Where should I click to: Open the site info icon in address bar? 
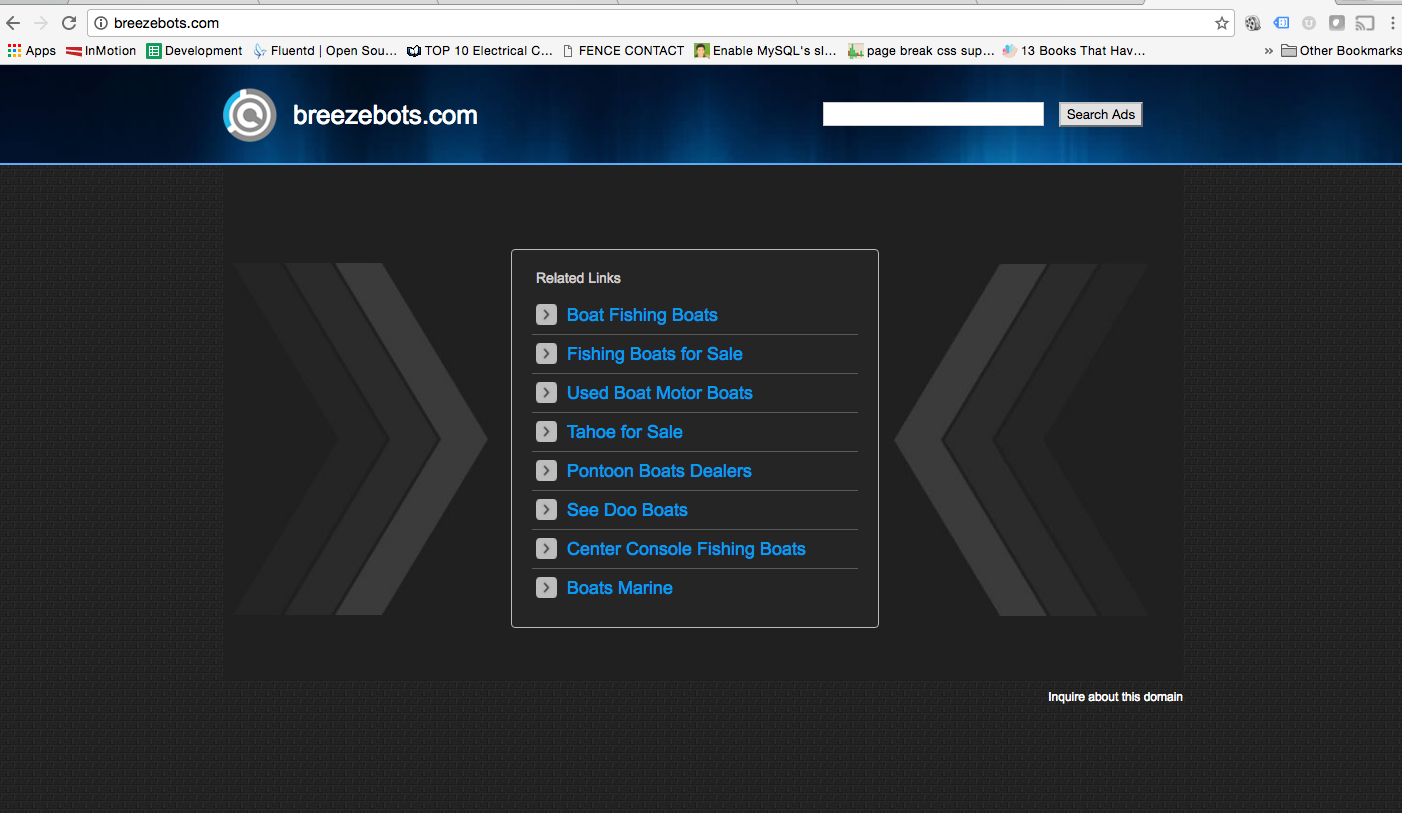tap(101, 23)
